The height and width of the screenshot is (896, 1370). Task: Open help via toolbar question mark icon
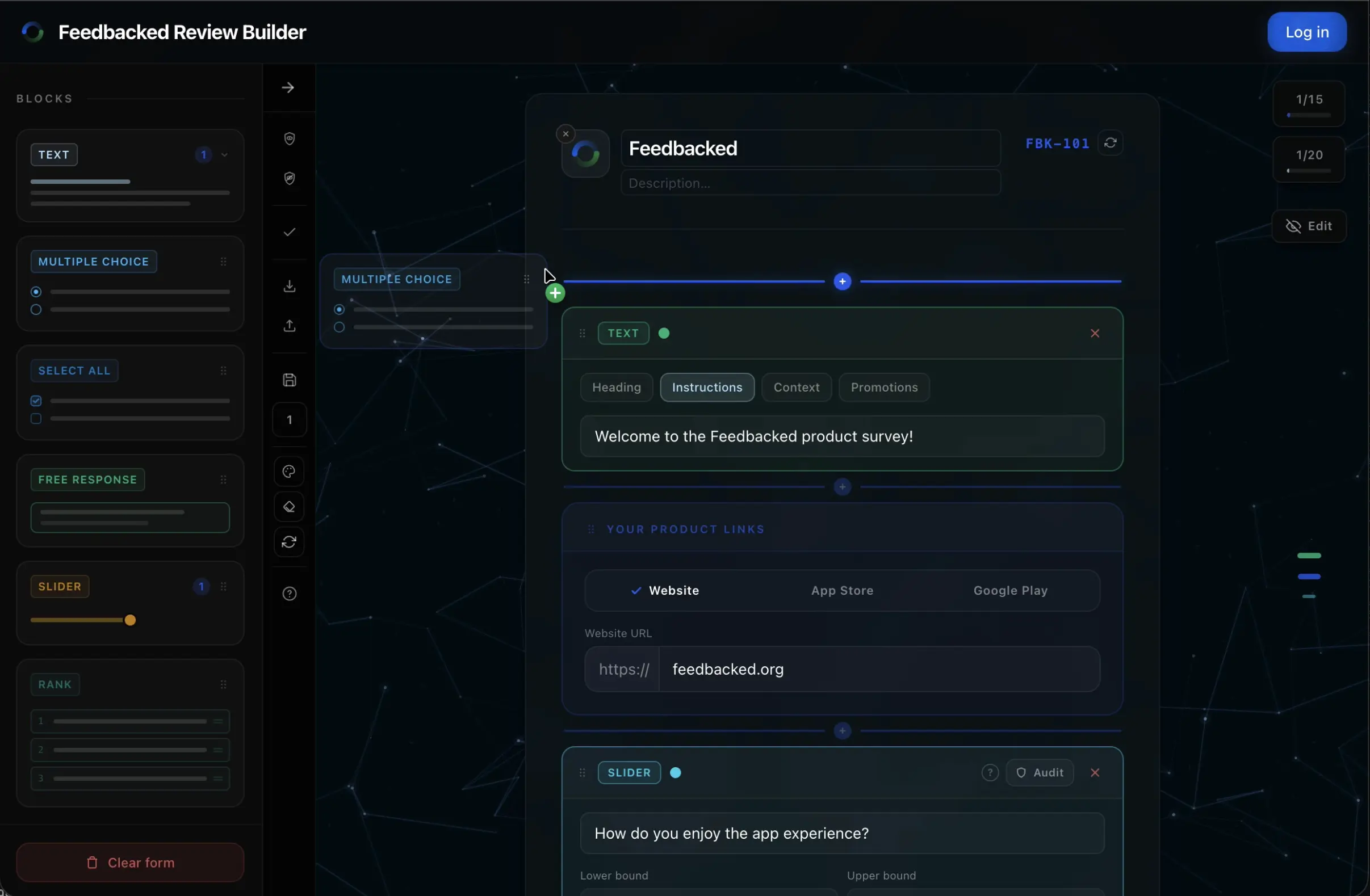290,594
